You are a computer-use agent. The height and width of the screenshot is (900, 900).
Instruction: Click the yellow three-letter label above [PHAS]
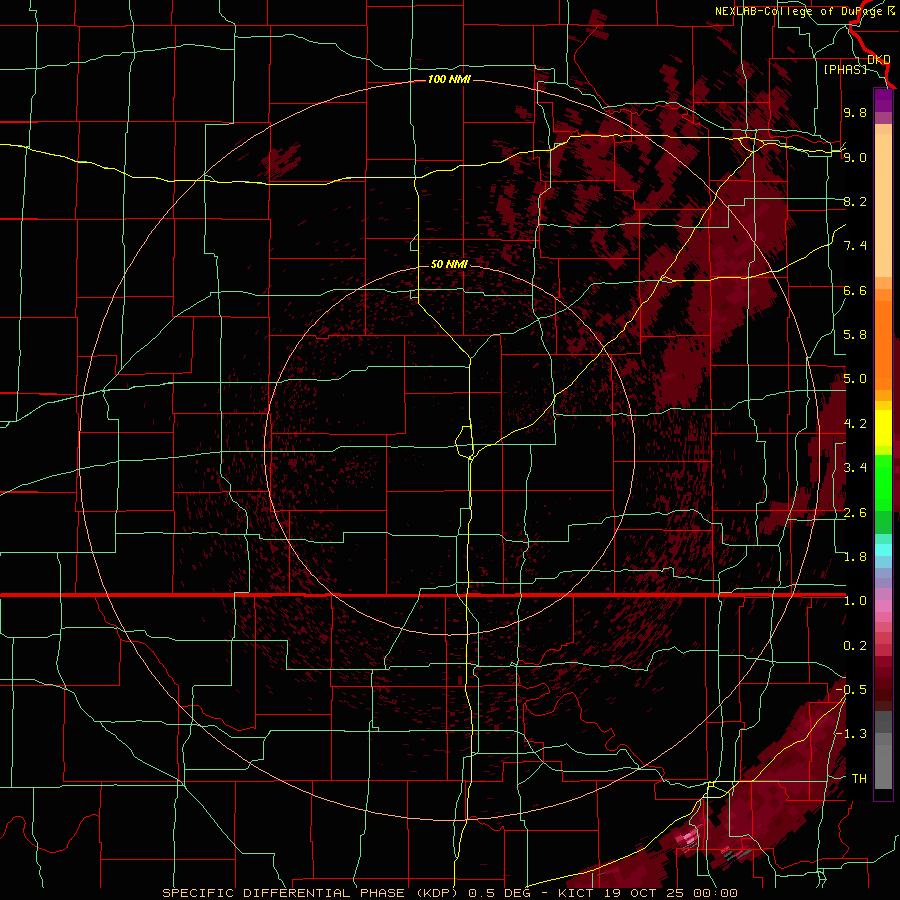[878, 59]
